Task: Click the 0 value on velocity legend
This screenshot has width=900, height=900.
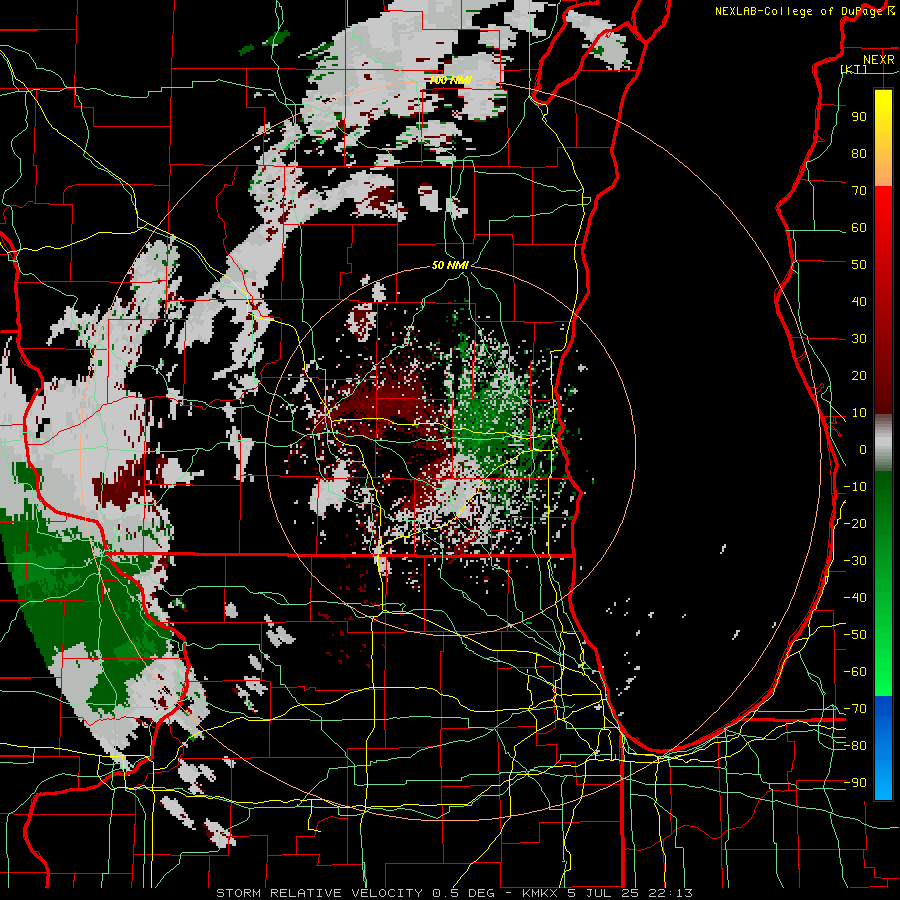Action: pyautogui.click(x=863, y=449)
